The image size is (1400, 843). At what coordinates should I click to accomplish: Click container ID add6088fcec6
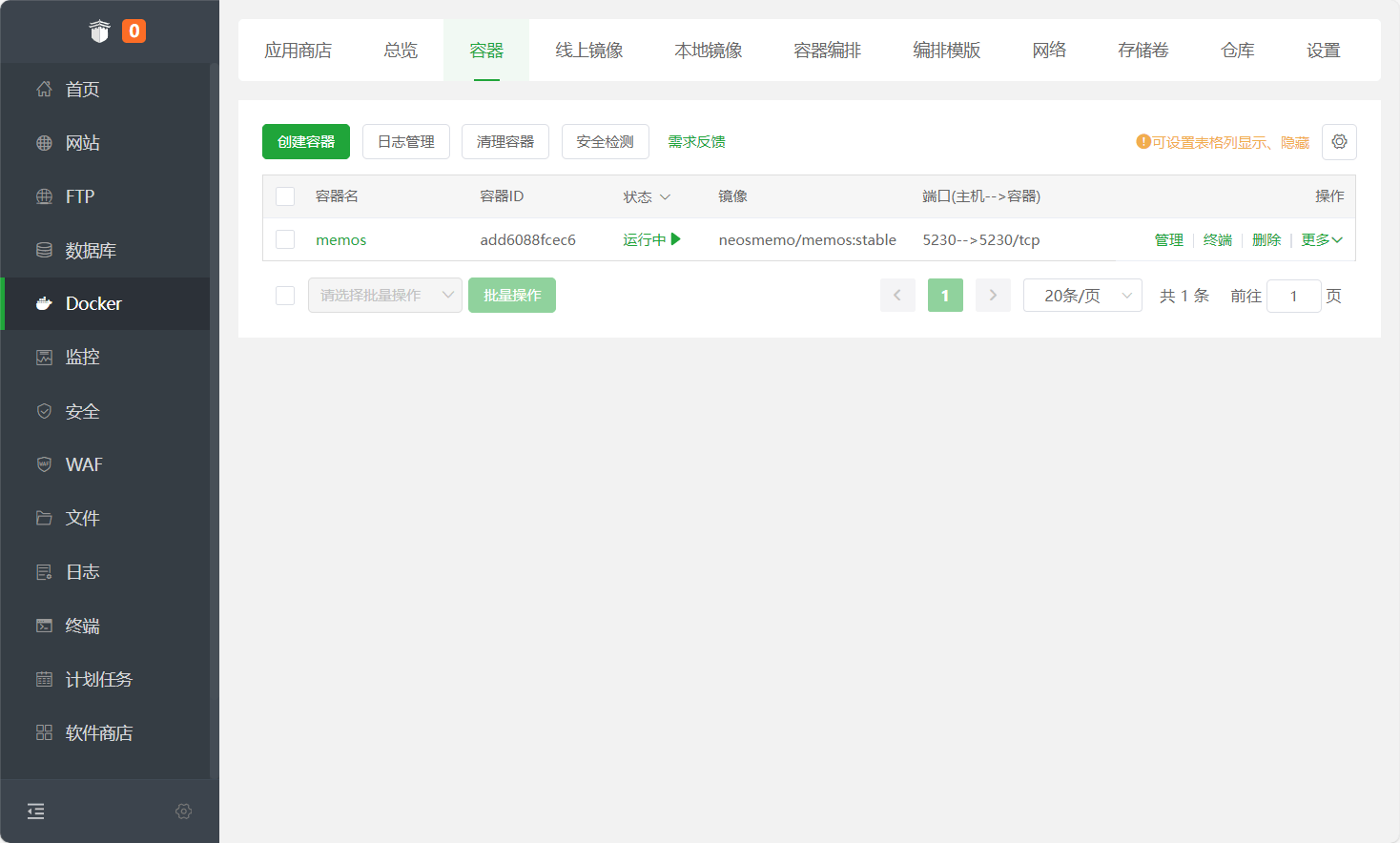(x=528, y=240)
